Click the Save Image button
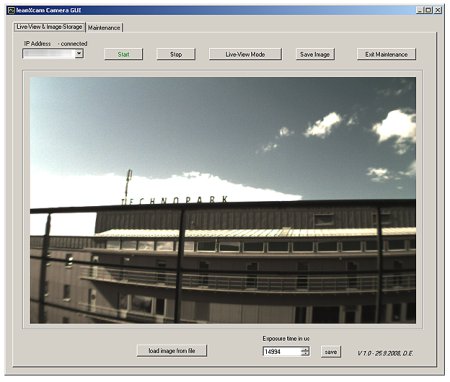Image resolution: width=450 pixels, height=382 pixels. click(315, 54)
